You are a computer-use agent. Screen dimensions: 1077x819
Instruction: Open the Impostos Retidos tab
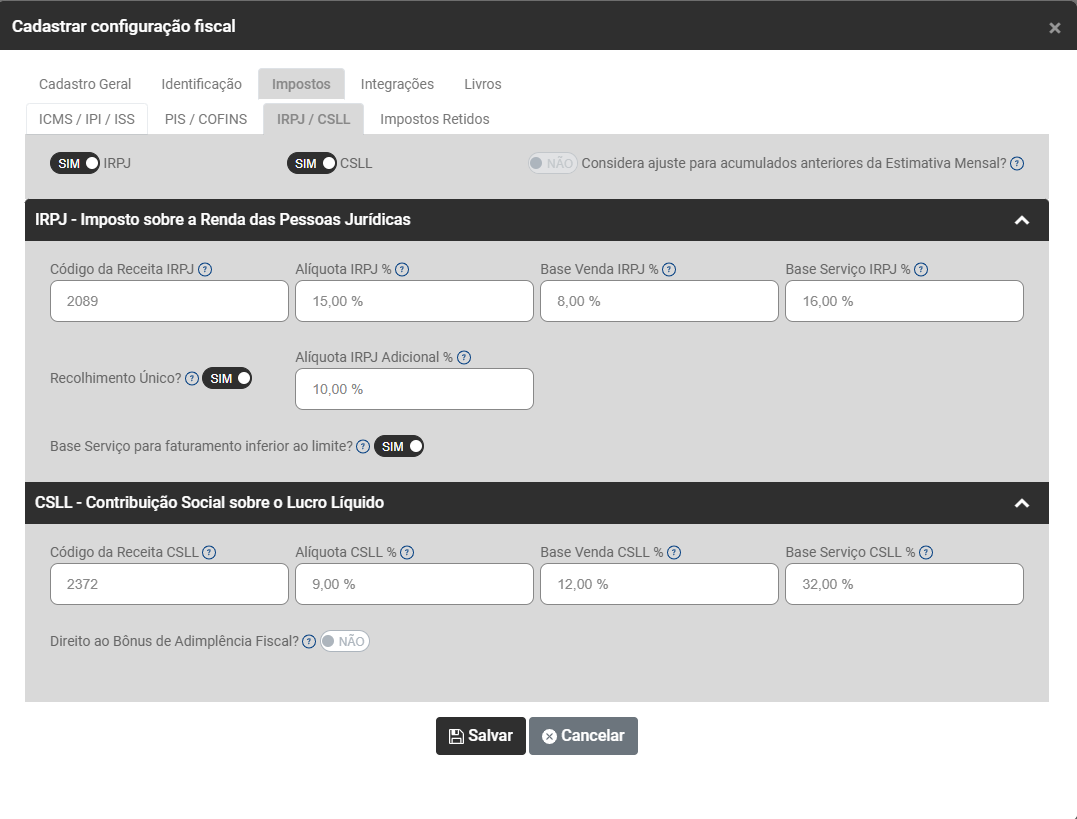[x=434, y=119]
